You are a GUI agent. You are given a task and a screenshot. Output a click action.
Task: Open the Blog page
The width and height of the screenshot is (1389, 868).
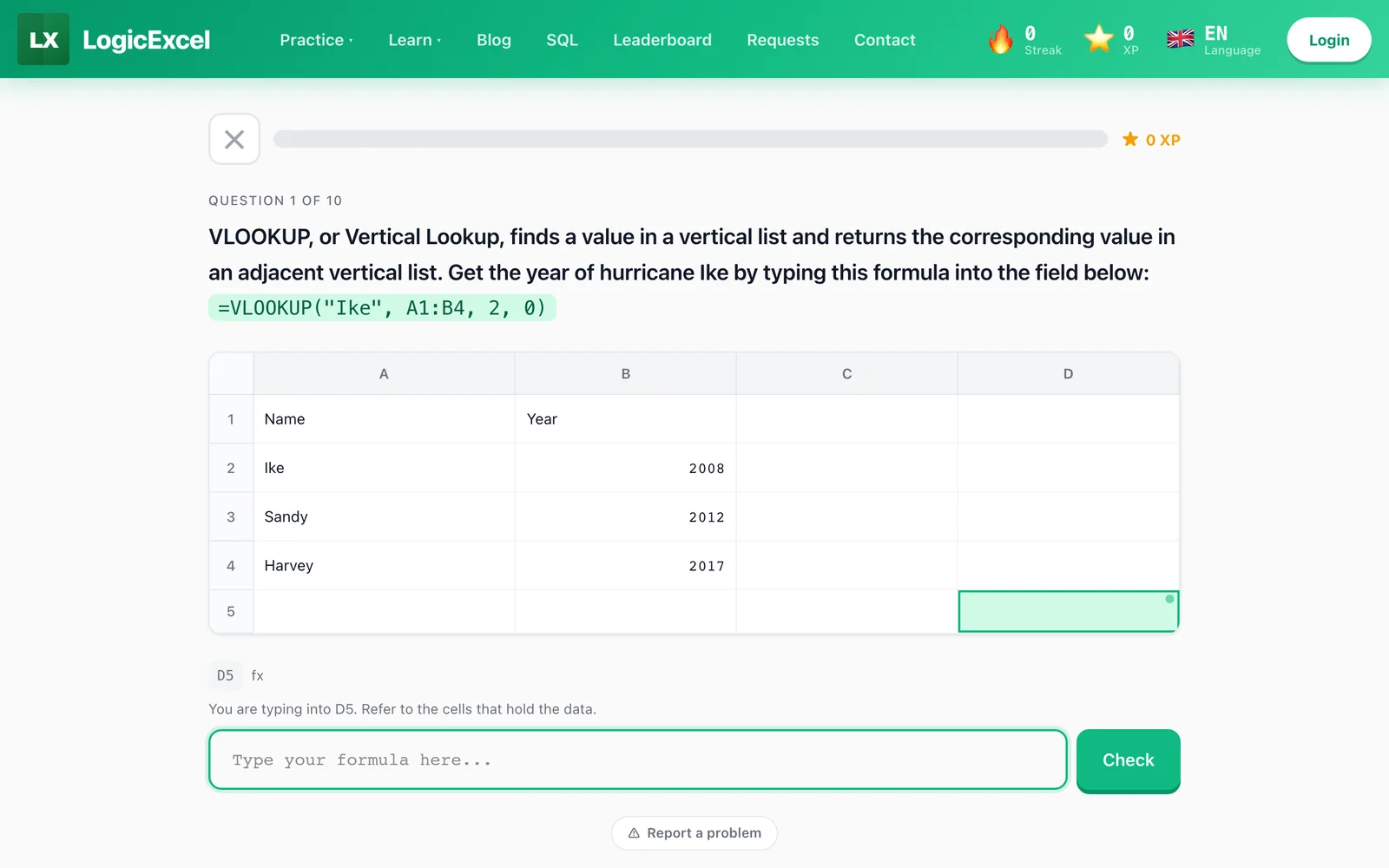tap(494, 40)
